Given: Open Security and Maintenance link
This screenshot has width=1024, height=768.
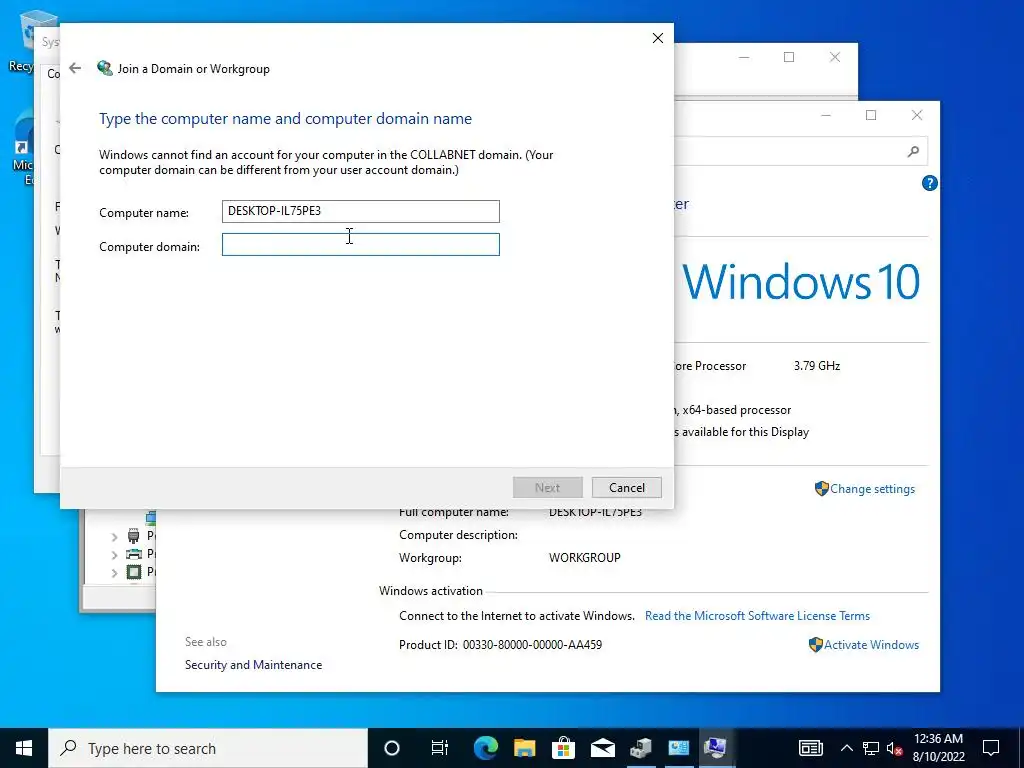Looking at the screenshot, I should tap(253, 665).
